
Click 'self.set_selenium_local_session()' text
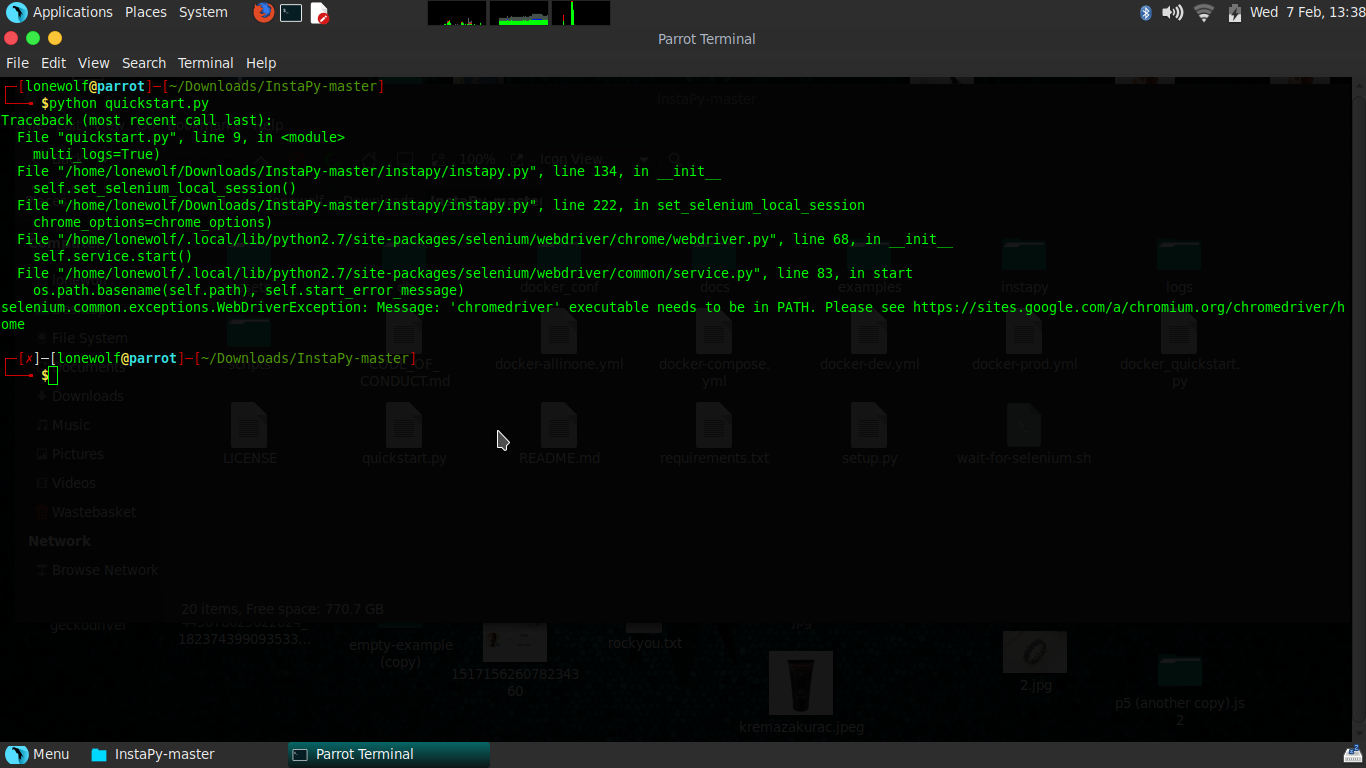[x=165, y=188]
